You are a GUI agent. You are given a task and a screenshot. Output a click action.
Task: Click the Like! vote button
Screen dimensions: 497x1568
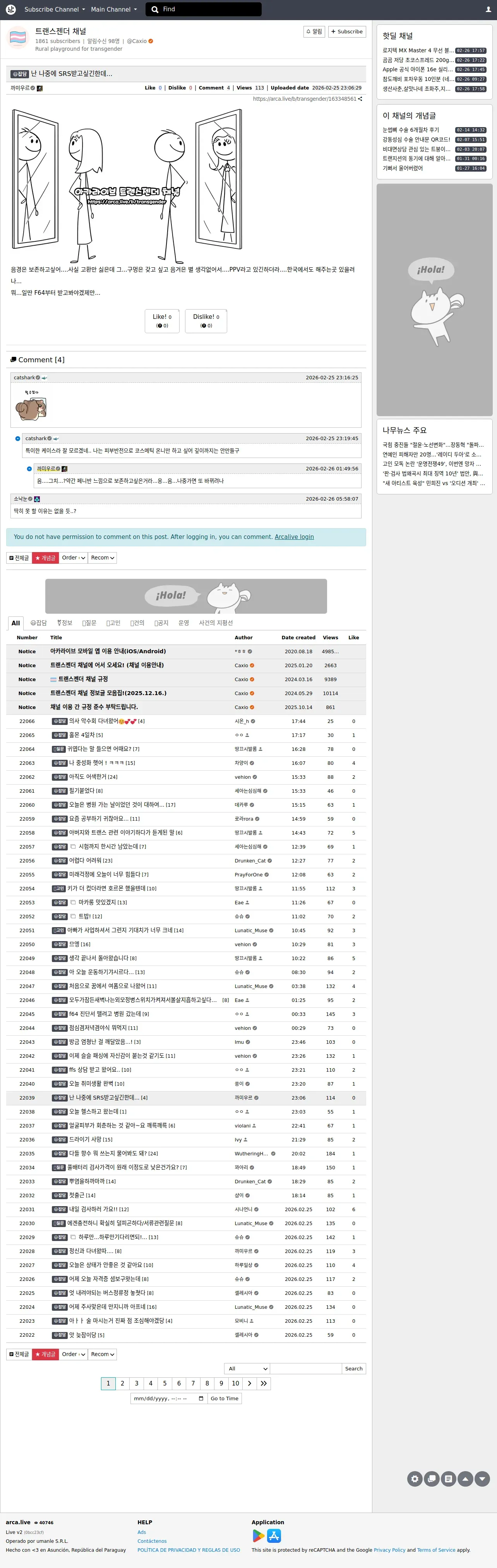pos(162,321)
